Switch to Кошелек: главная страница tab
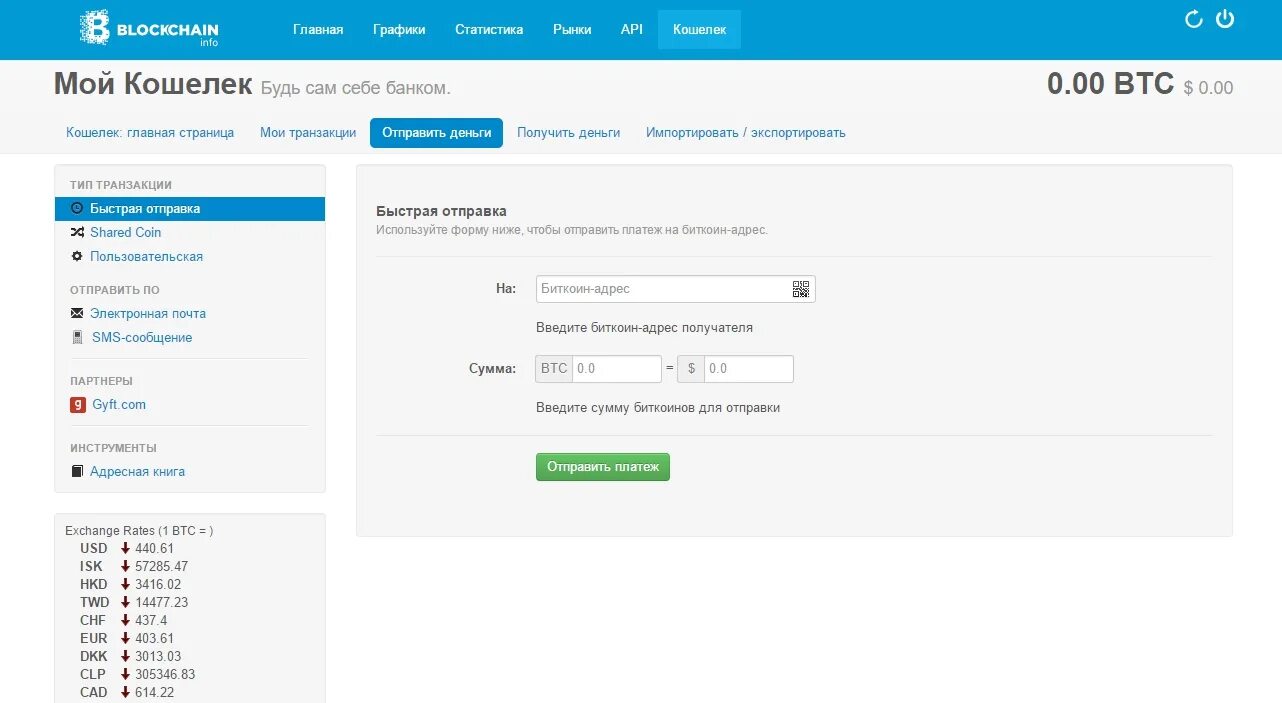The height and width of the screenshot is (703, 1282). tap(150, 132)
